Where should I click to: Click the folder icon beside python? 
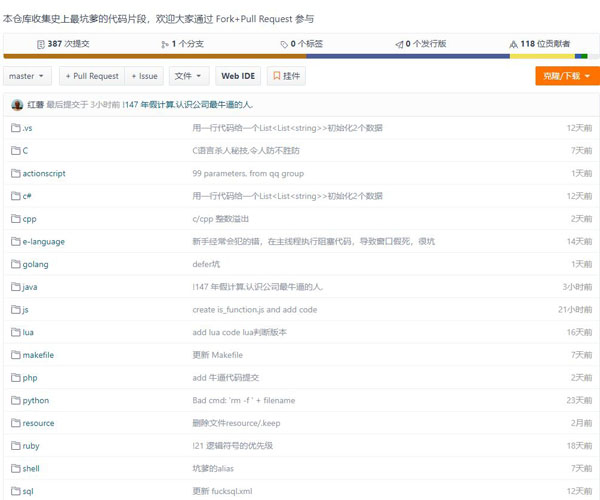(16, 401)
